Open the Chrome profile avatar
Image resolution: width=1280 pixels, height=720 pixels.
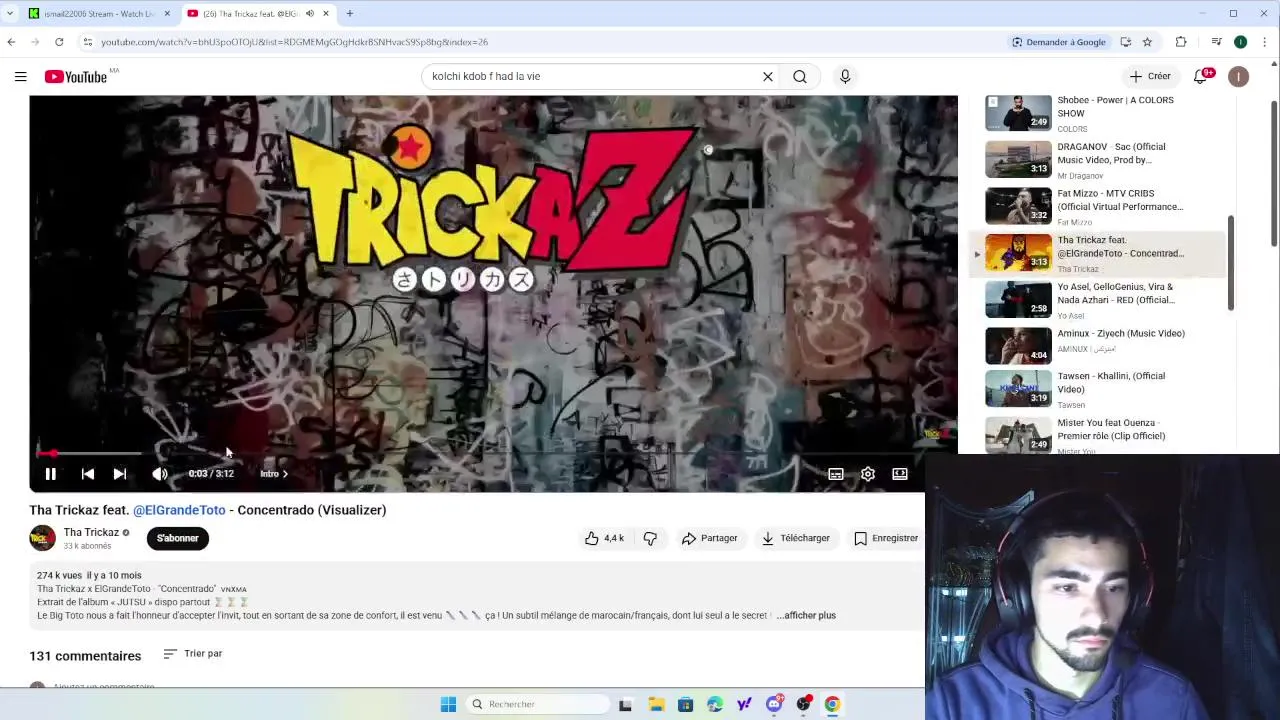(1241, 42)
